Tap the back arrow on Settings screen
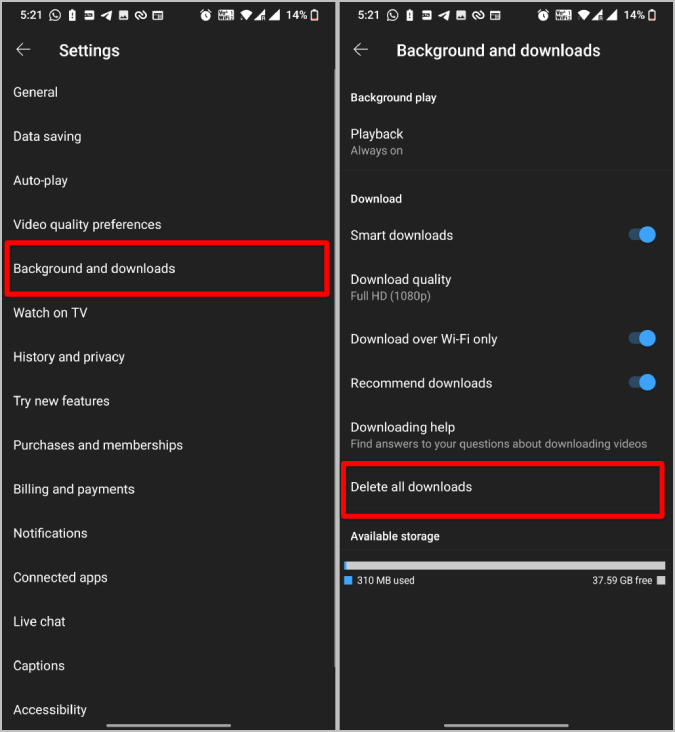Viewport: 675px width, 732px height. point(23,49)
